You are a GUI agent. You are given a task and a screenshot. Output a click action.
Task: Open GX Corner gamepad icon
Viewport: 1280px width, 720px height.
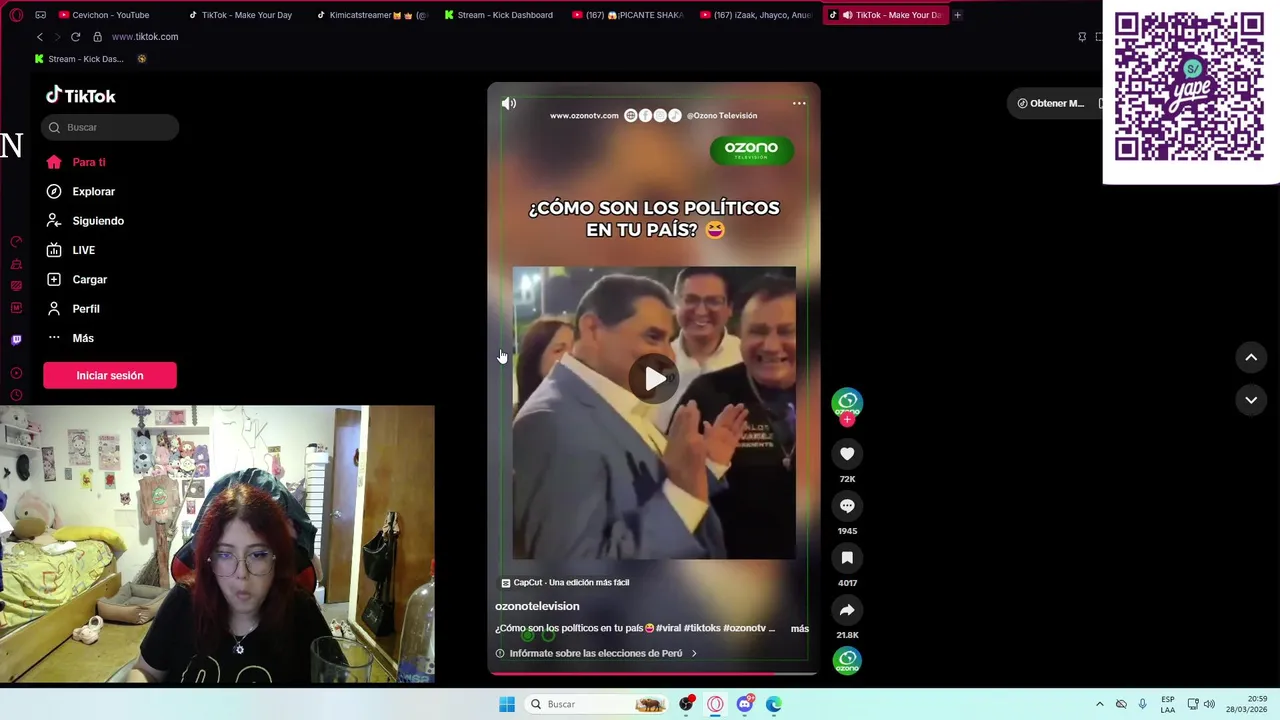40,15
